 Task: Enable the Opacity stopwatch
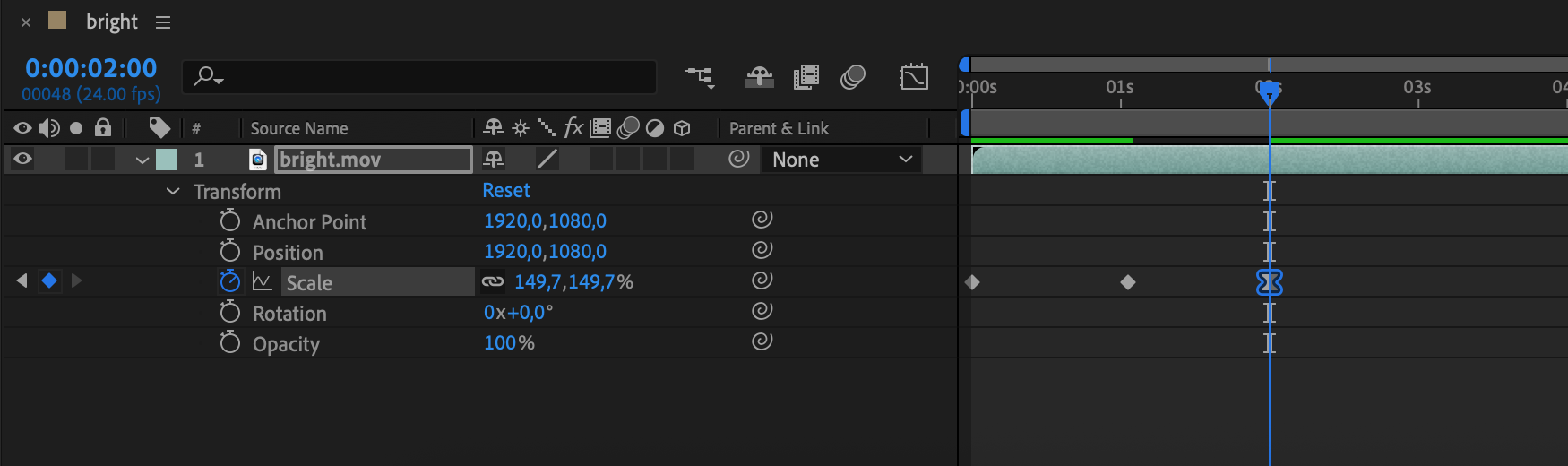[x=230, y=342]
